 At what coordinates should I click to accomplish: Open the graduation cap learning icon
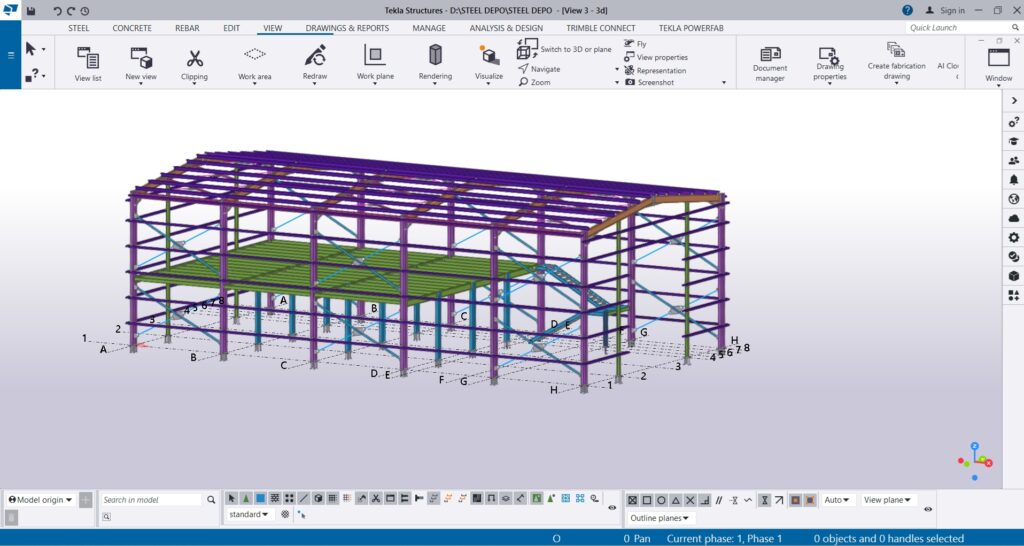click(1014, 141)
